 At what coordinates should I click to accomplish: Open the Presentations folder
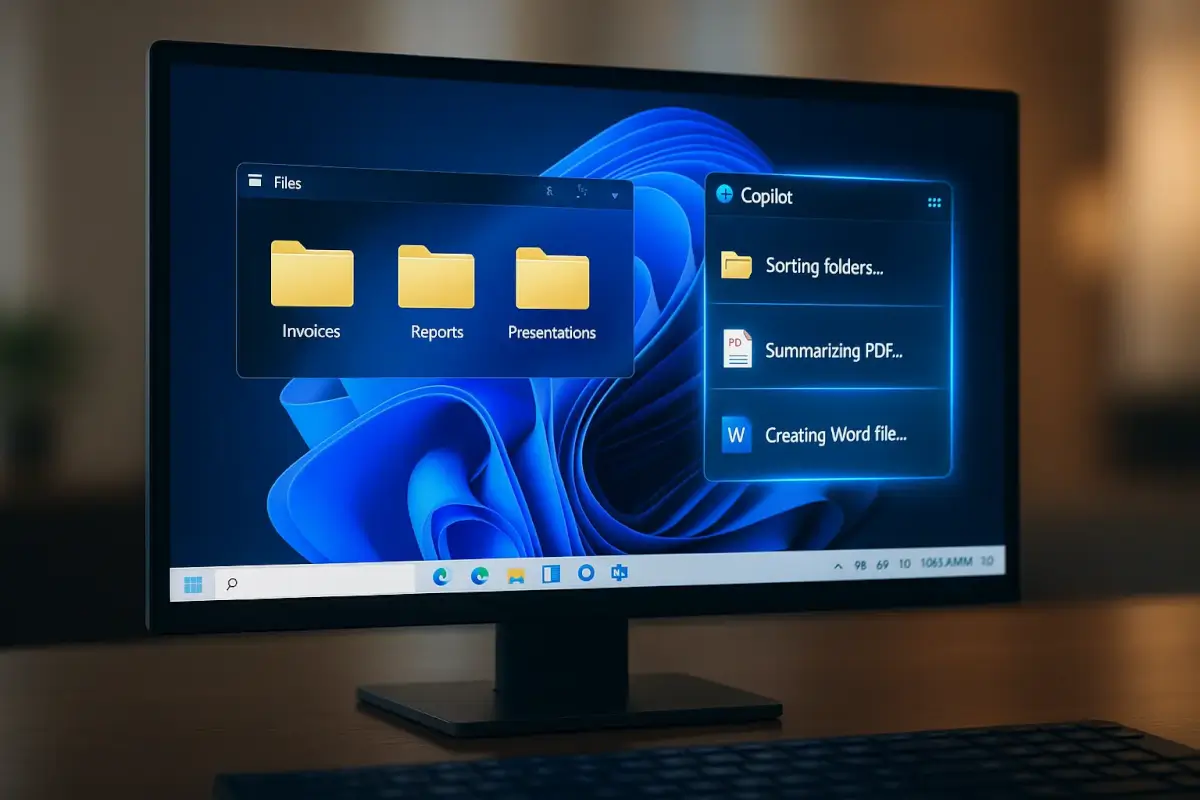(x=552, y=279)
